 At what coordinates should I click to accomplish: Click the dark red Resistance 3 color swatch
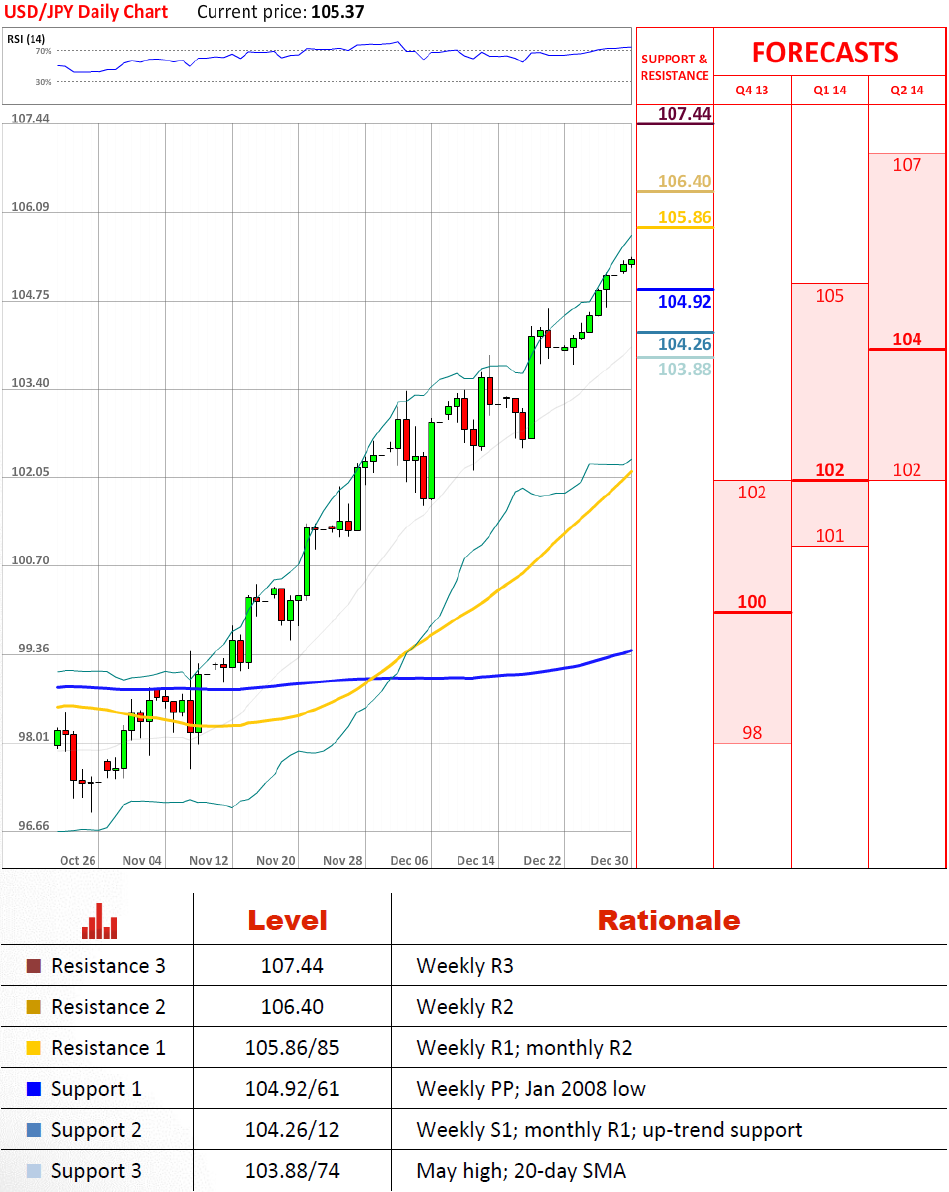pos(34,966)
